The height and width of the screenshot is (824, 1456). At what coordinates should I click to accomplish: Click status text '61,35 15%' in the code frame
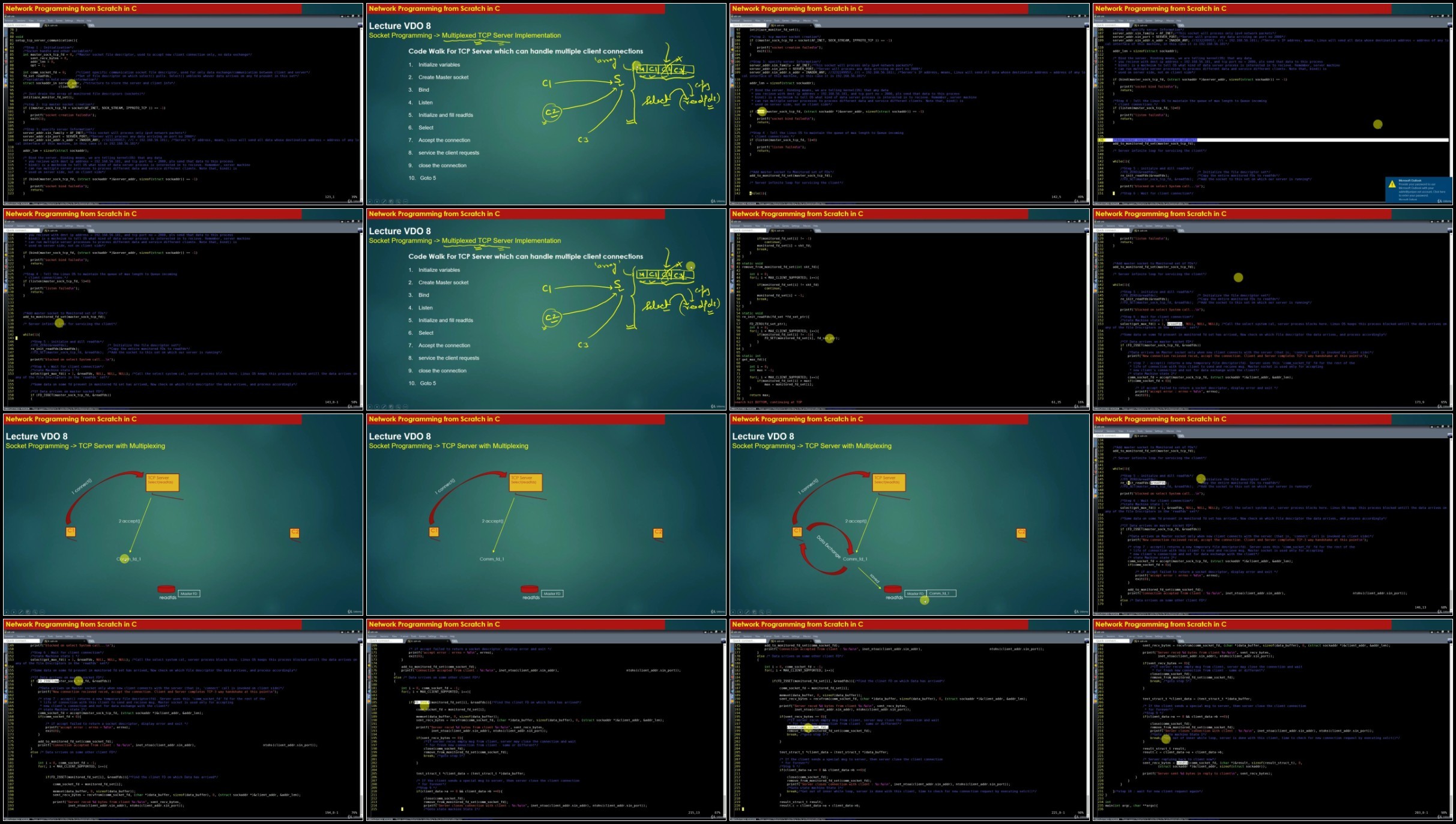click(1067, 402)
